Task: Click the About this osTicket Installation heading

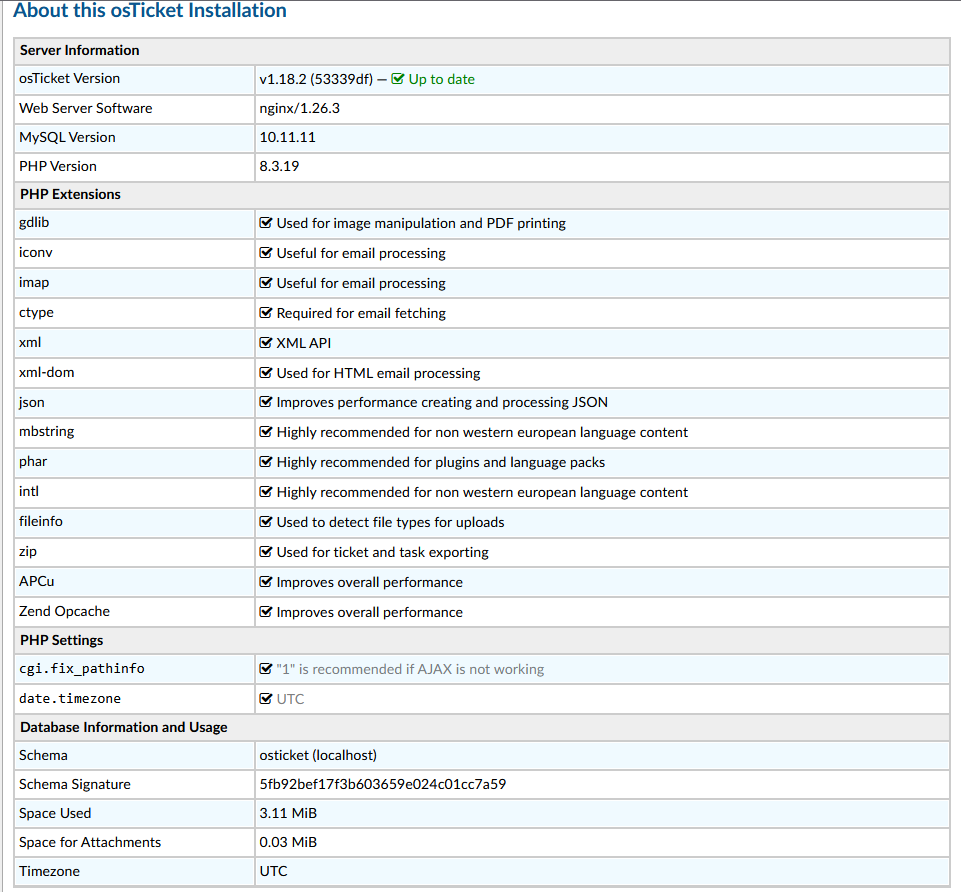Action: click(x=150, y=12)
